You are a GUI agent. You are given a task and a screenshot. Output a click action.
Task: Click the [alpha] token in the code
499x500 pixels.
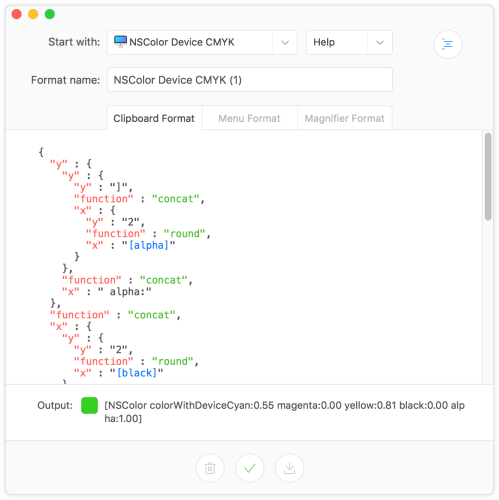pos(149,245)
